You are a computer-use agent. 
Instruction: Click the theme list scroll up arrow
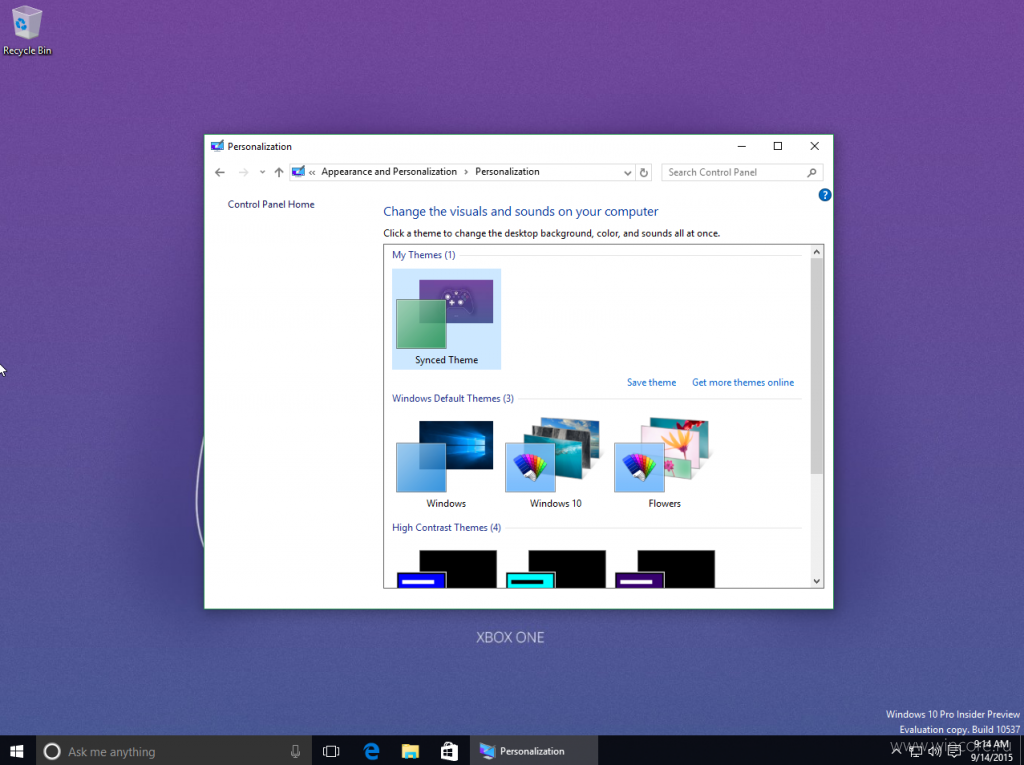[x=816, y=252]
